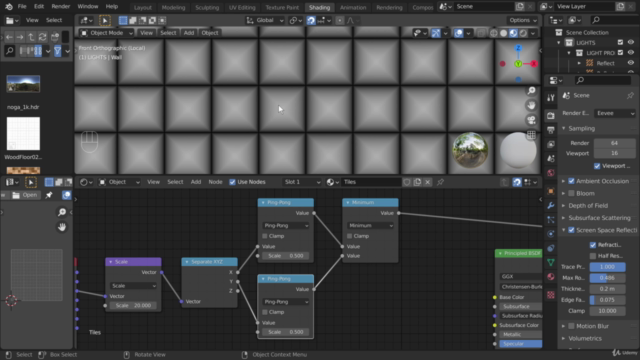This screenshot has width=640, height=360.
Task: Open the Texture checker properties tab
Action: point(551,295)
